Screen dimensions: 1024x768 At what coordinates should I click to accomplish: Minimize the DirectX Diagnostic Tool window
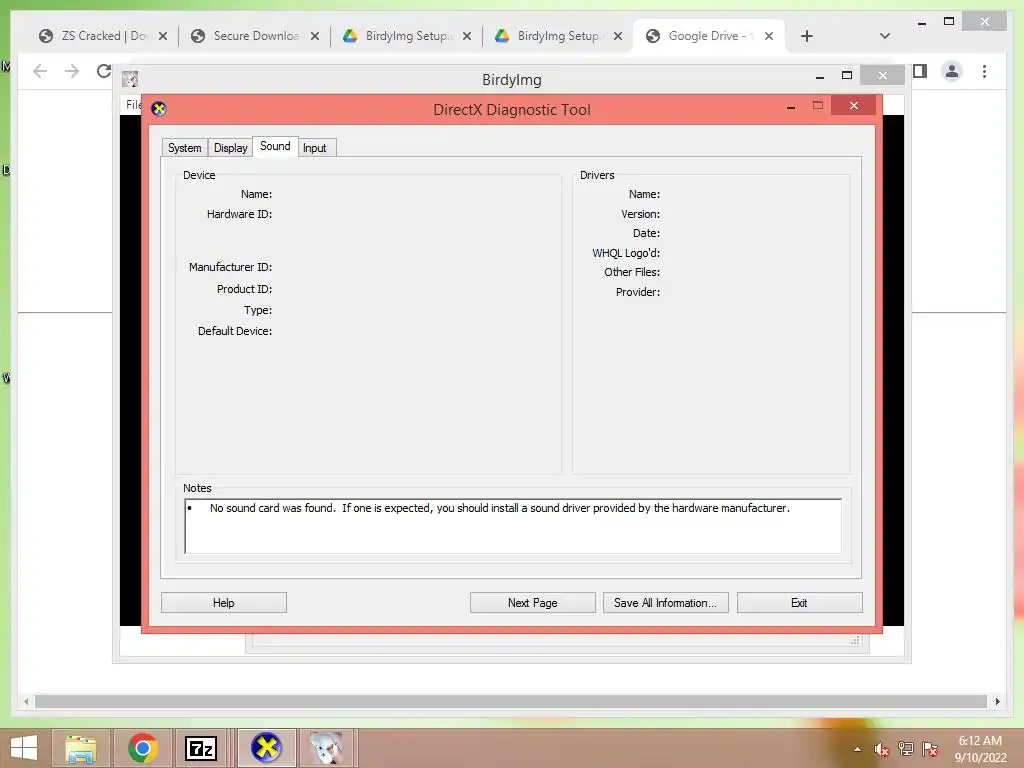click(x=791, y=106)
